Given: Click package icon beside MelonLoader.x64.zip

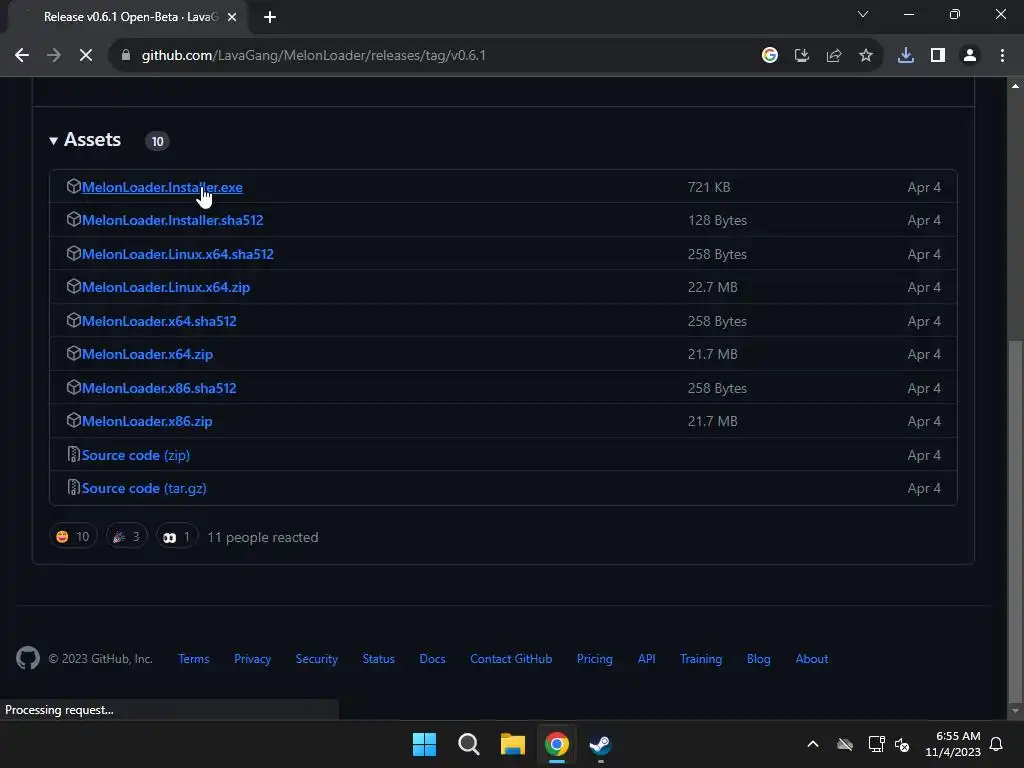Looking at the screenshot, I should pyautogui.click(x=73, y=354).
